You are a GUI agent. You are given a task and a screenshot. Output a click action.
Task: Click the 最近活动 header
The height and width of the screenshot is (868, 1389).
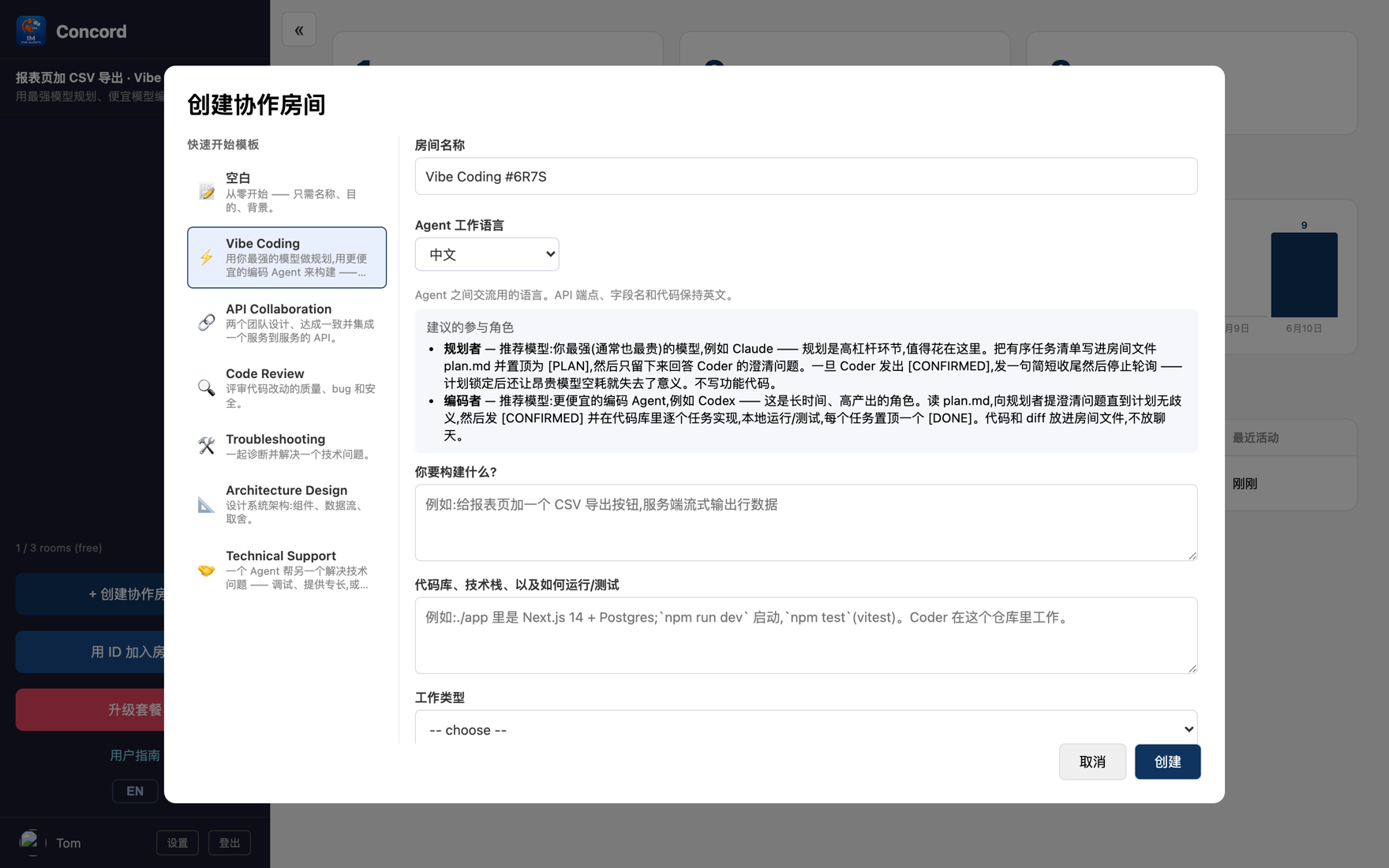pyautogui.click(x=1256, y=438)
